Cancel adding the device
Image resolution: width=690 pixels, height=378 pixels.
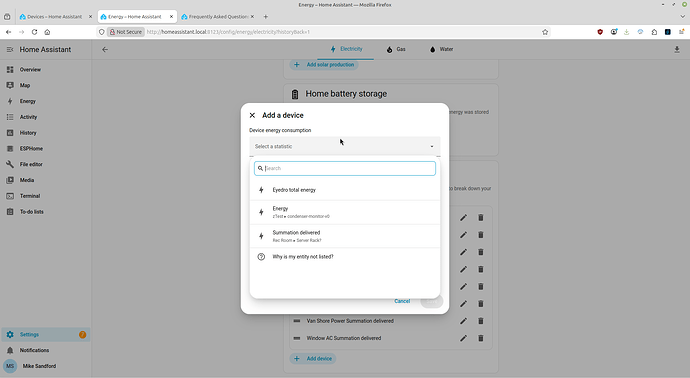[x=402, y=301]
